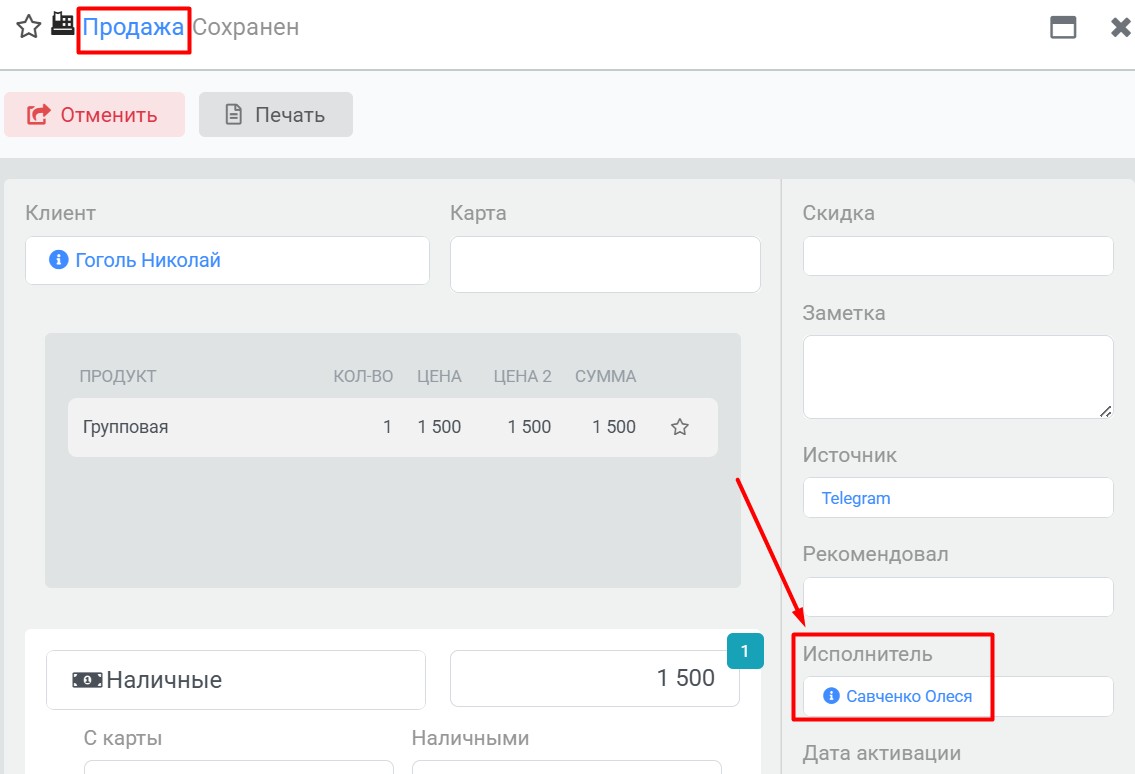Click the Рекомендовал input field
This screenshot has height=774, width=1135.
click(x=958, y=597)
